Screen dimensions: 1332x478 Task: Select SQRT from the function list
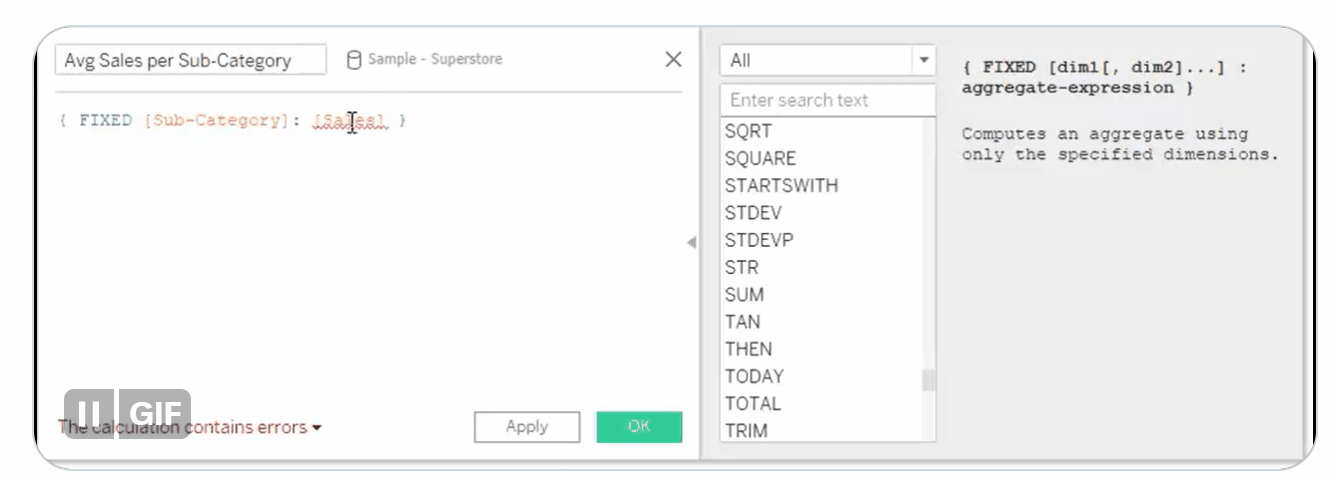click(748, 131)
